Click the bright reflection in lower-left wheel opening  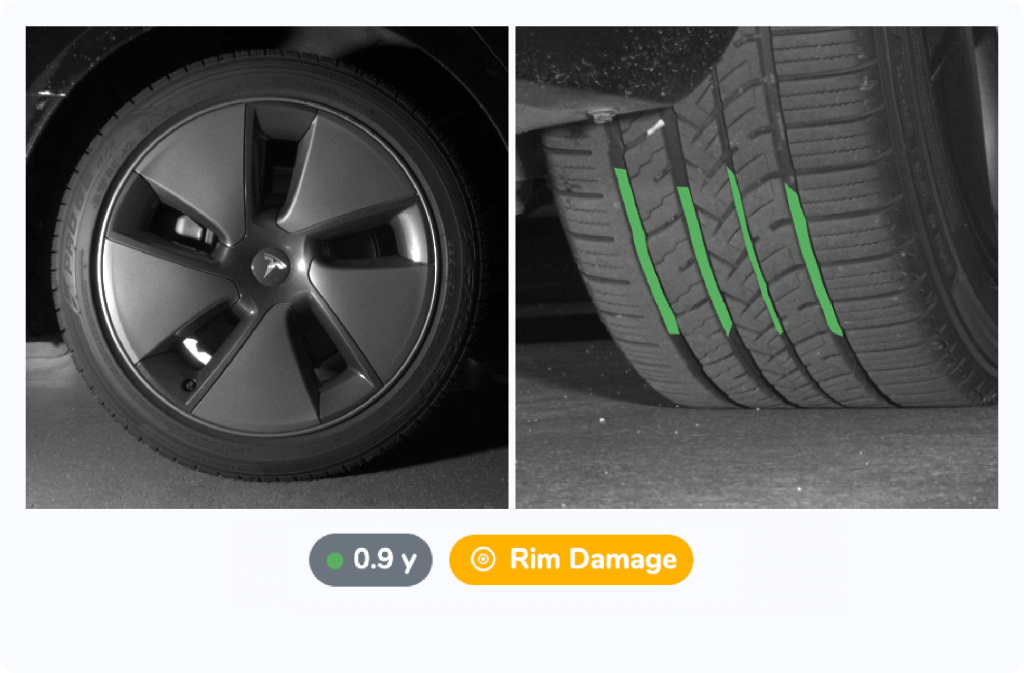click(196, 351)
